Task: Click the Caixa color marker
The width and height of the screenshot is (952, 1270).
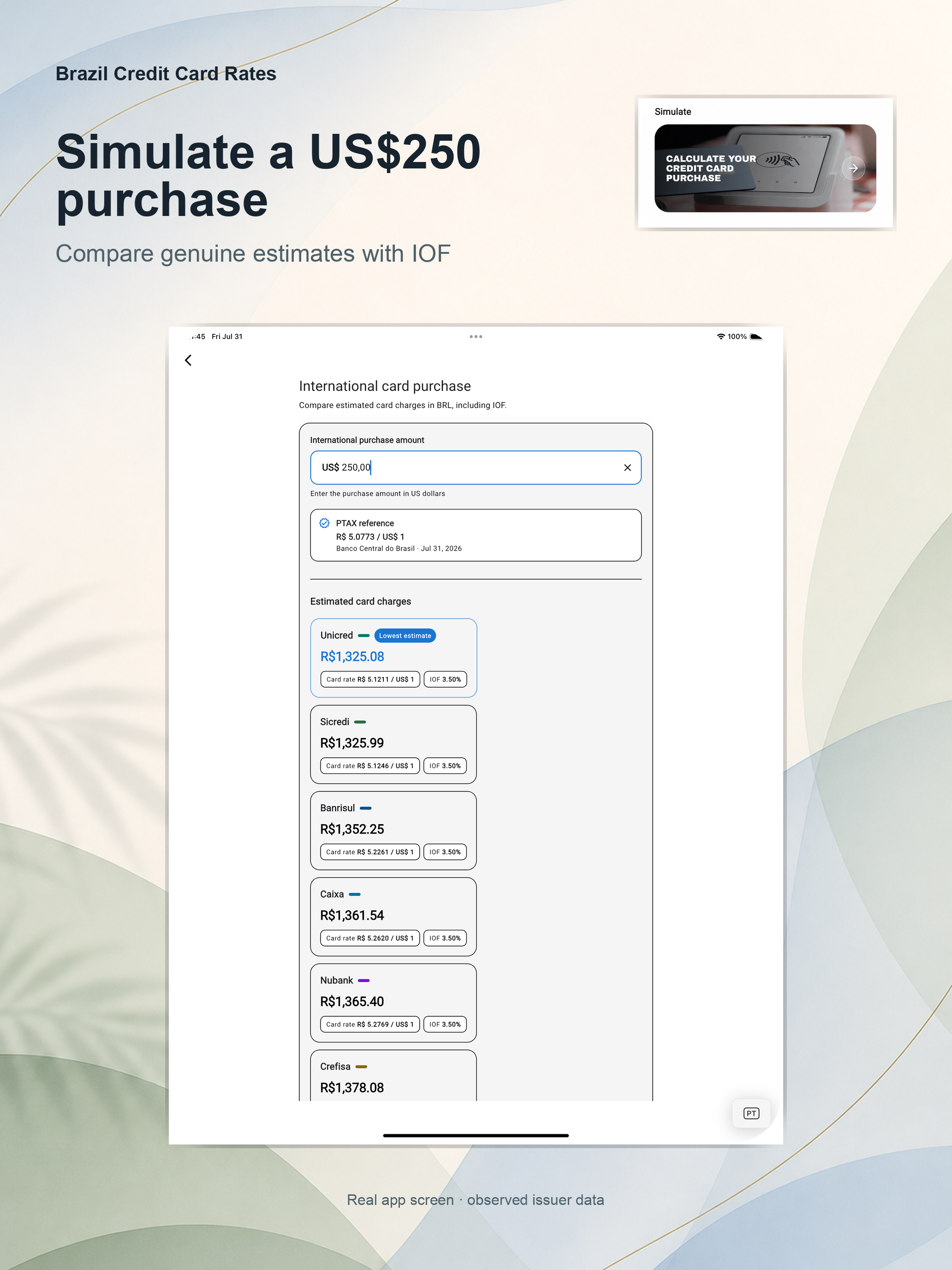Action: click(x=355, y=894)
